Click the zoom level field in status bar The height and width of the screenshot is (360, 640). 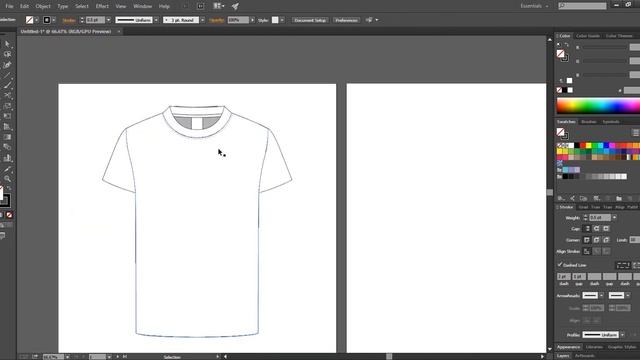[x=53, y=357]
